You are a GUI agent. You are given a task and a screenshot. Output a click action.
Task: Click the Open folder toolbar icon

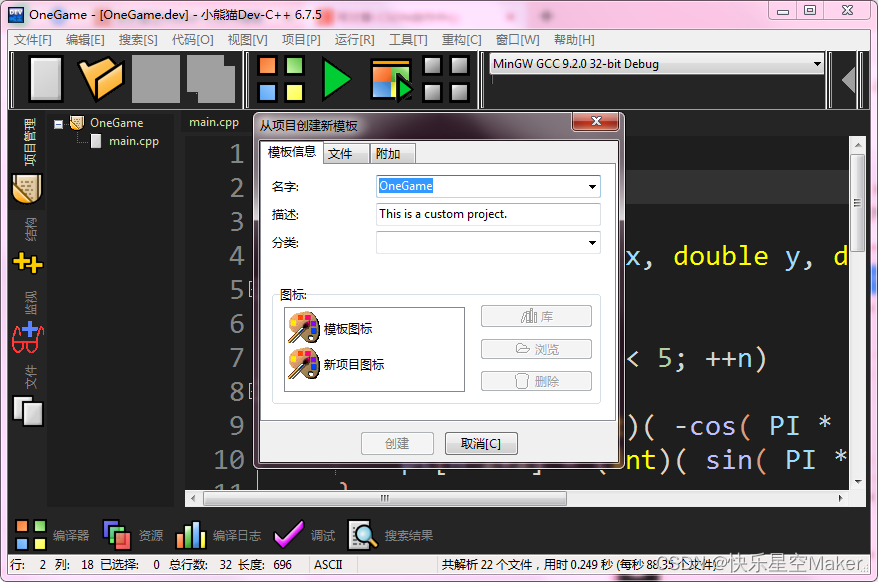[x=101, y=79]
